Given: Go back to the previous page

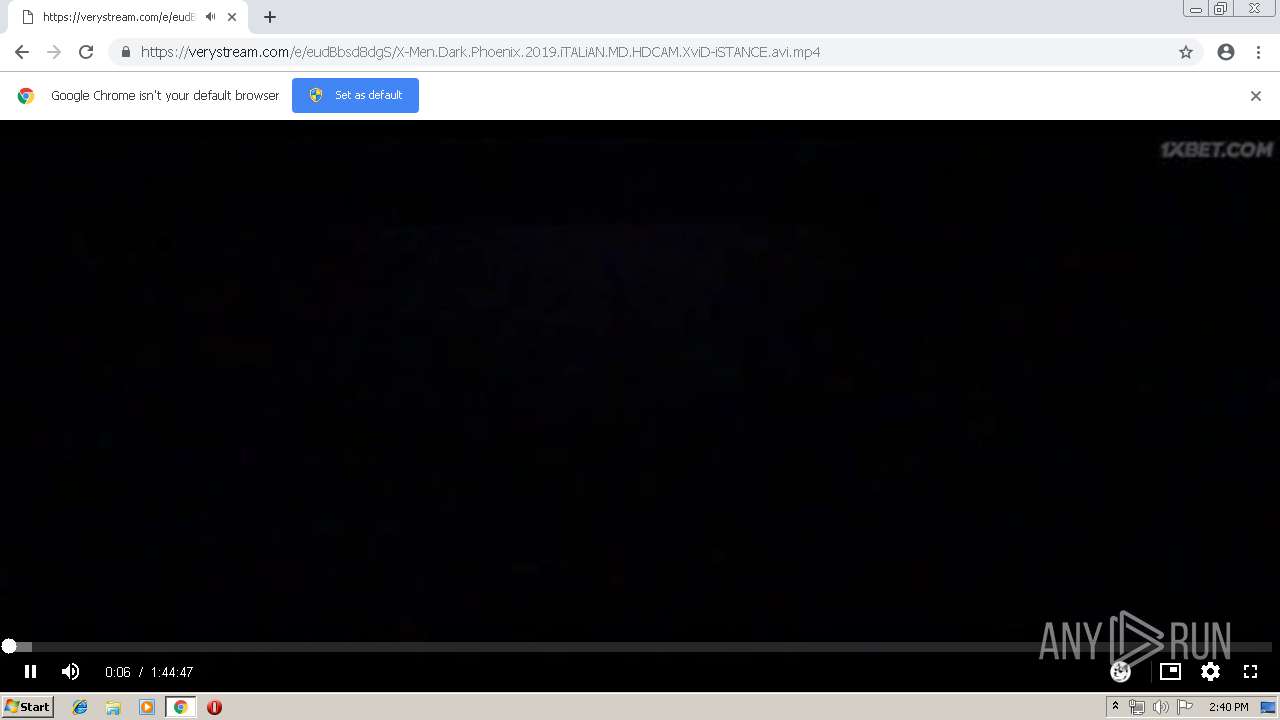Looking at the screenshot, I should click(x=22, y=52).
